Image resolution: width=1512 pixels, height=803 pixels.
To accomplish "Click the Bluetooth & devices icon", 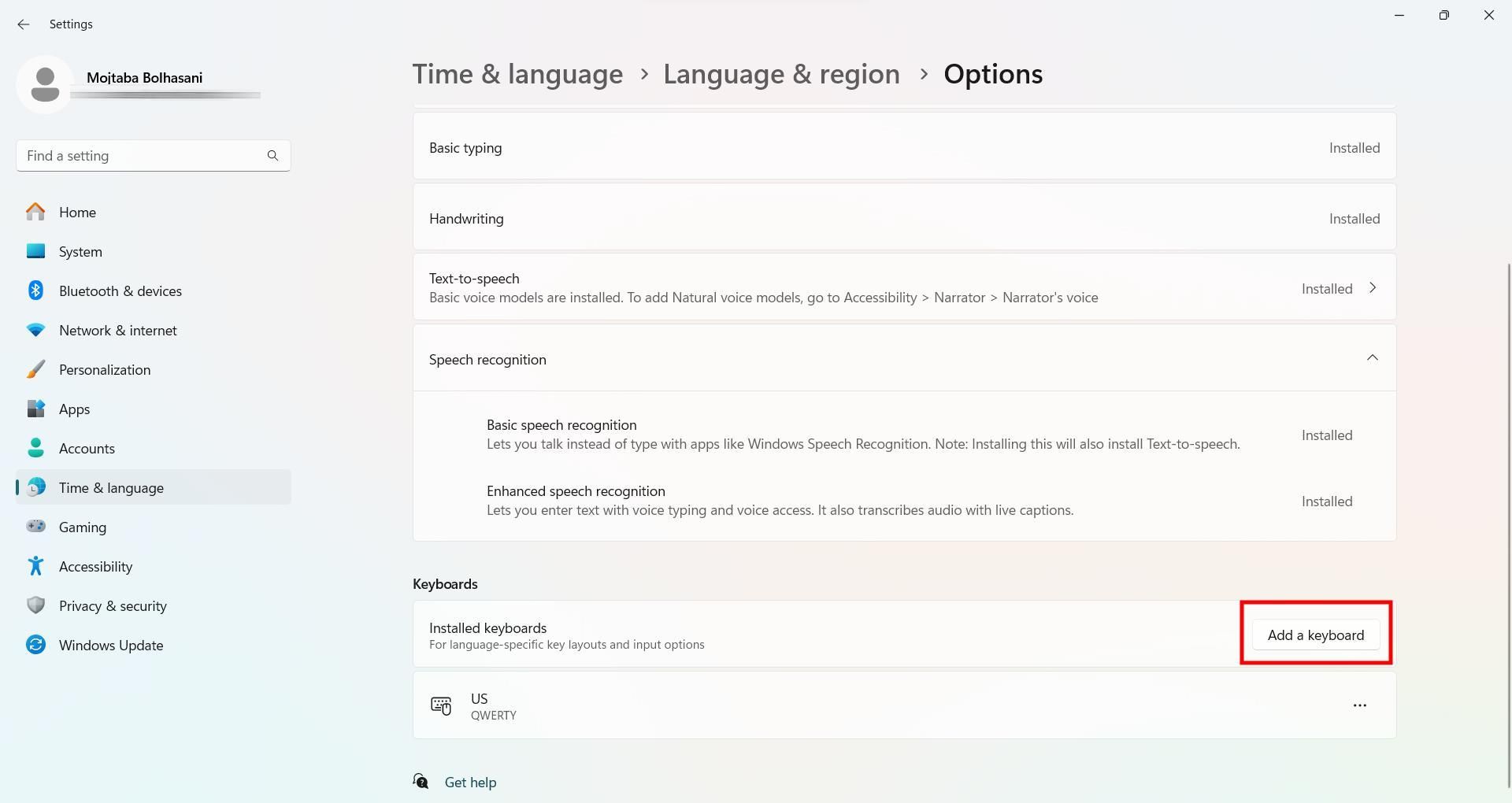I will click(x=35, y=290).
